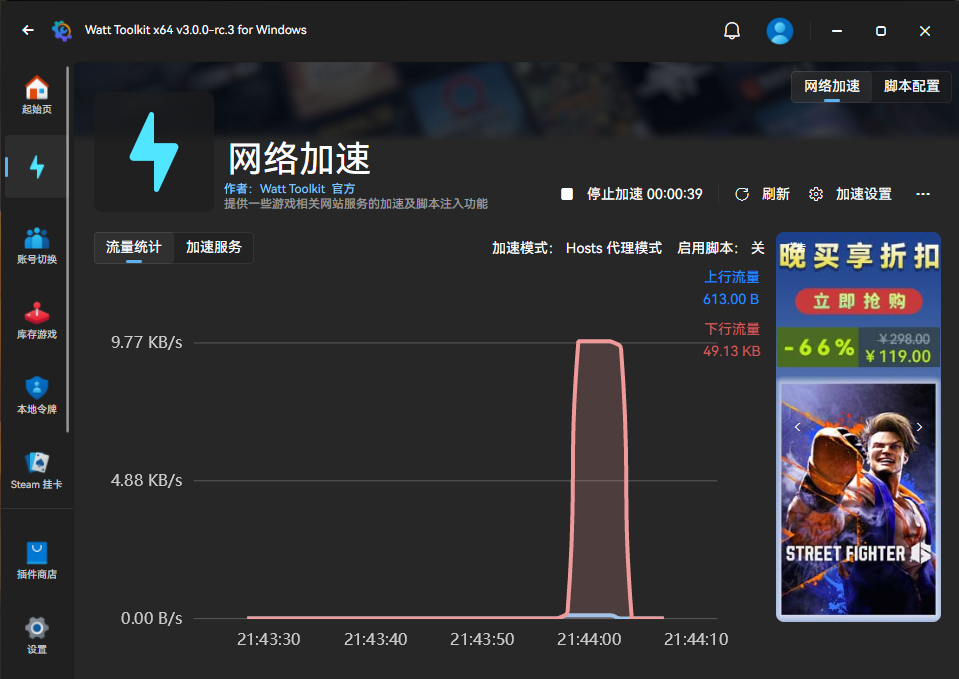Click the 49.13 KB download value
Screen dimensions: 959x679
[x=731, y=351]
